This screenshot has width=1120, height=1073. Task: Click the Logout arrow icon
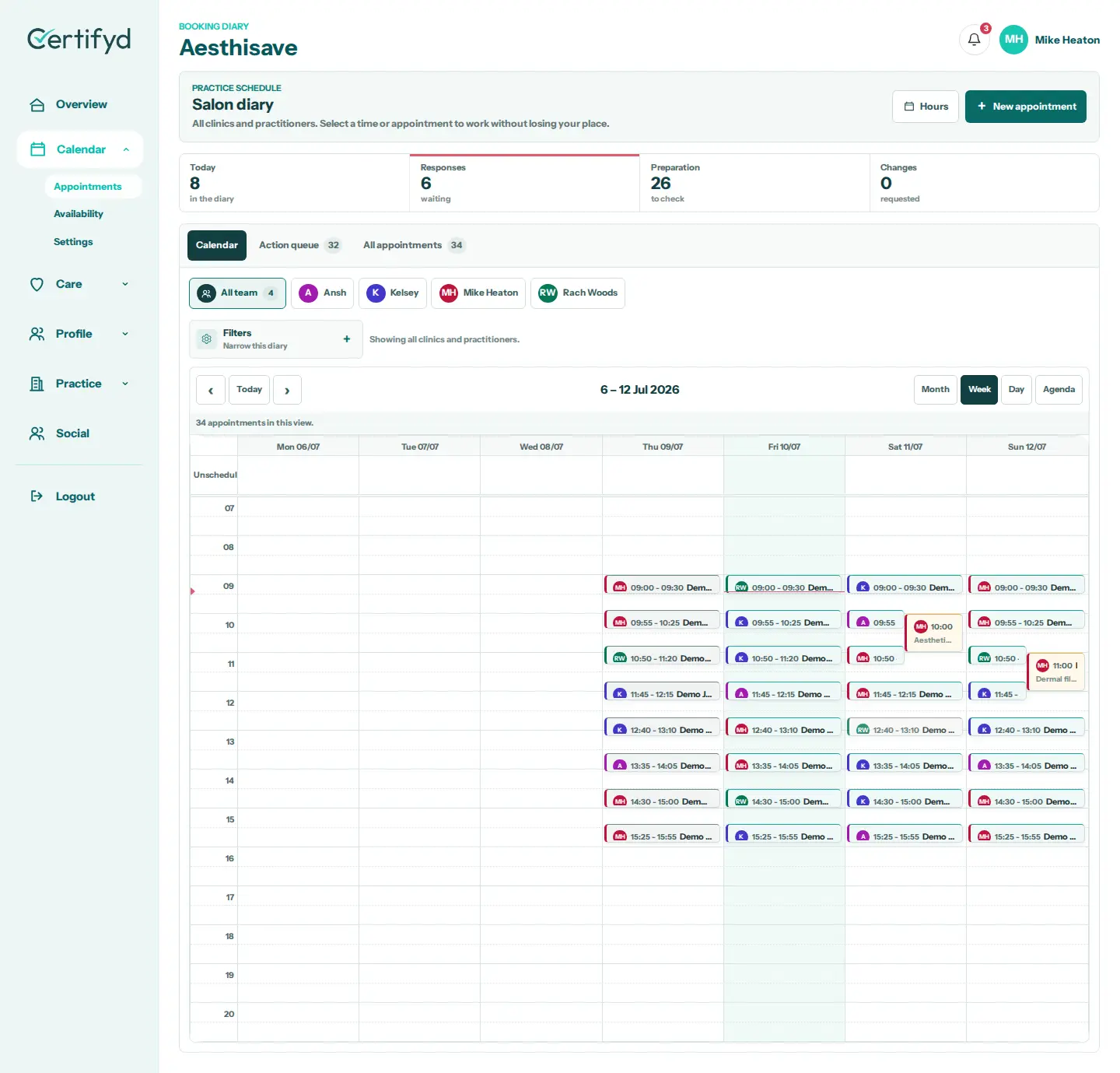(x=37, y=496)
